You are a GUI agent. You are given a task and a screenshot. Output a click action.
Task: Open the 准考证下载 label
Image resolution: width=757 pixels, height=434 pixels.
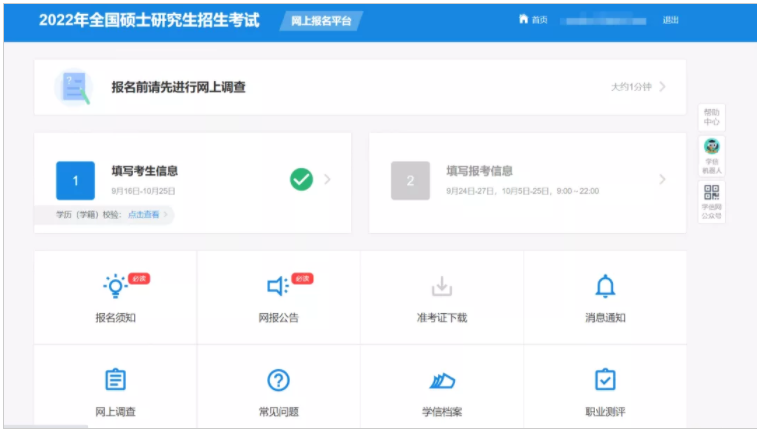[x=442, y=318]
